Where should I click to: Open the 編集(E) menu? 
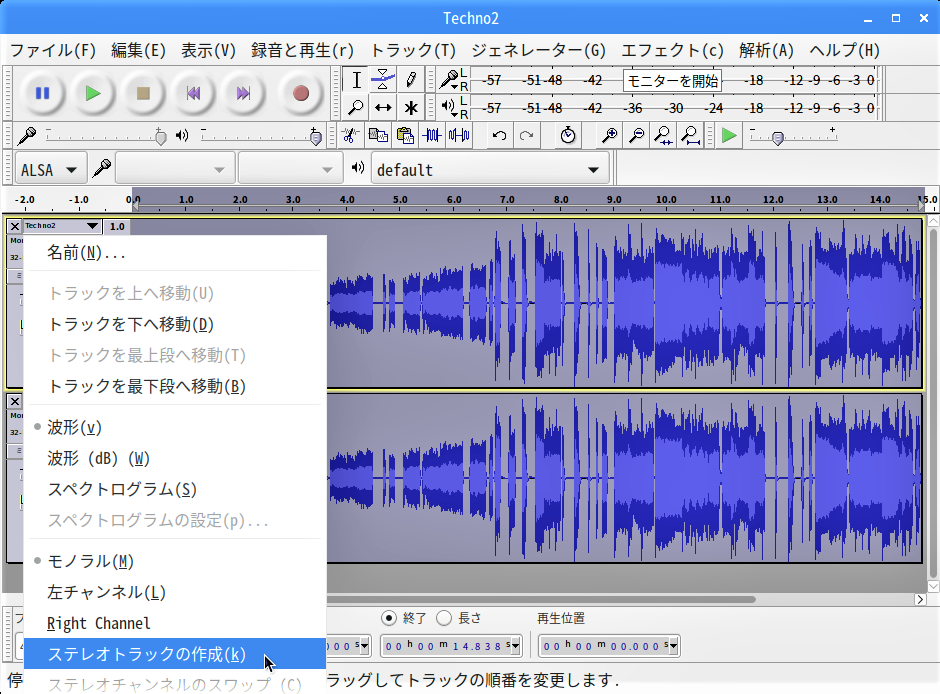tap(138, 50)
